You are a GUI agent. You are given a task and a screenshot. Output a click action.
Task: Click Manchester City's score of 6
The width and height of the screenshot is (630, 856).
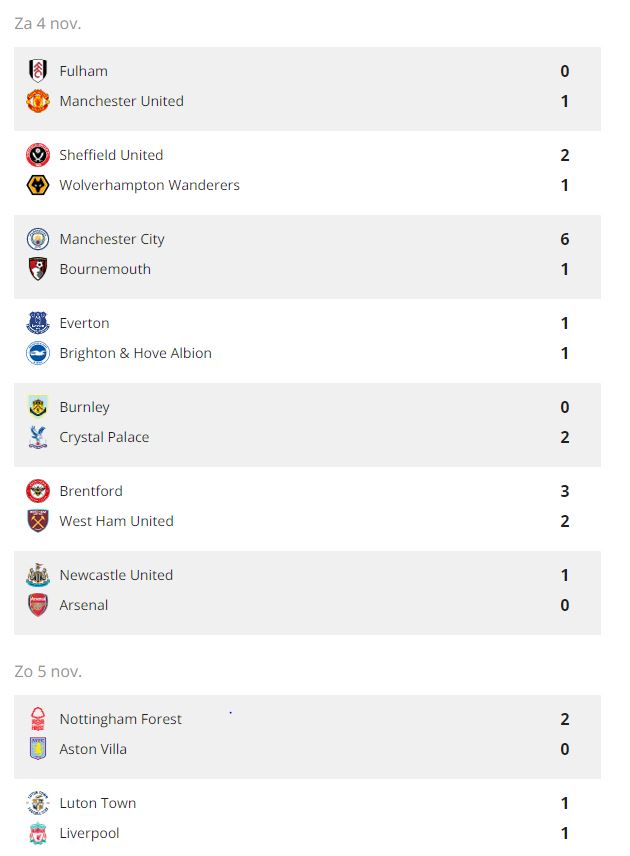pos(565,239)
